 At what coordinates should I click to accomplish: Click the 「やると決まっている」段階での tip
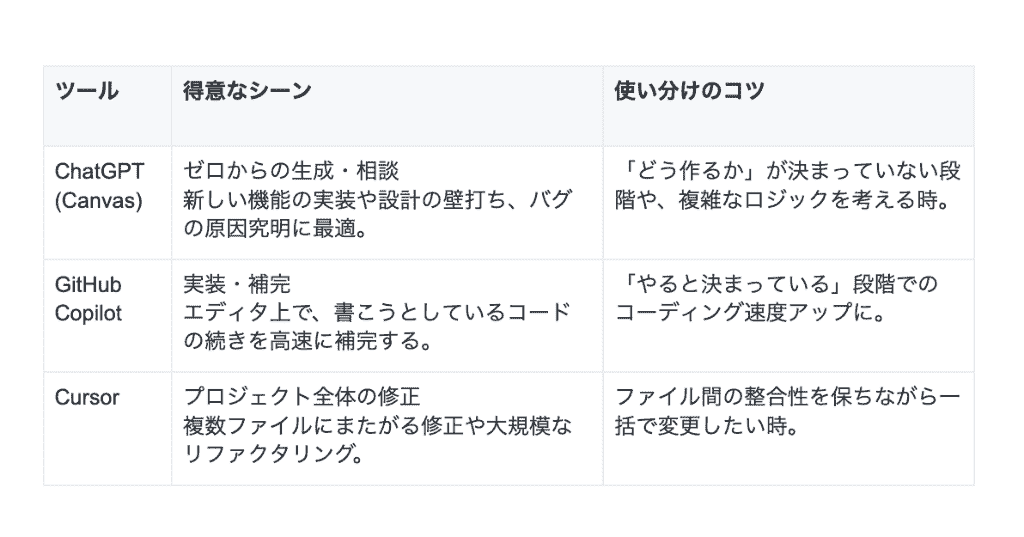click(x=776, y=284)
